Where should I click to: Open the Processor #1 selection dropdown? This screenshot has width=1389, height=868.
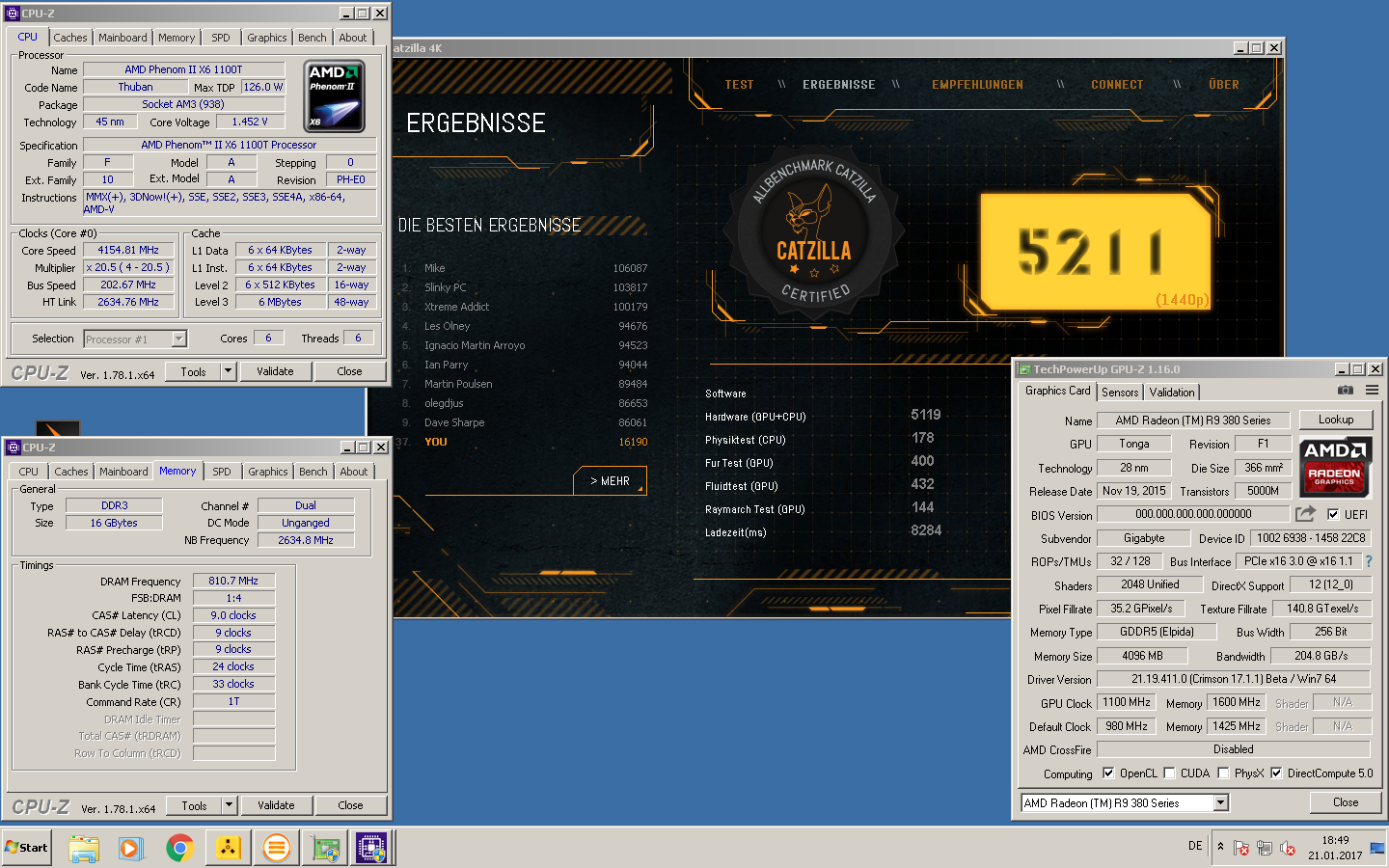point(178,339)
